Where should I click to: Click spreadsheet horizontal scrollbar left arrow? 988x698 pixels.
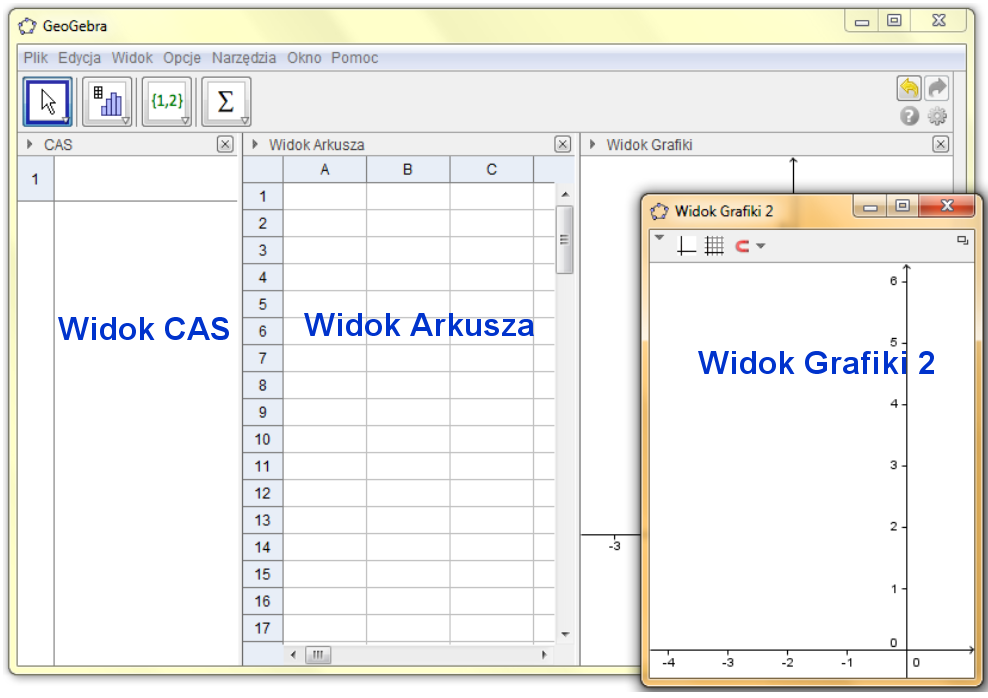(293, 655)
